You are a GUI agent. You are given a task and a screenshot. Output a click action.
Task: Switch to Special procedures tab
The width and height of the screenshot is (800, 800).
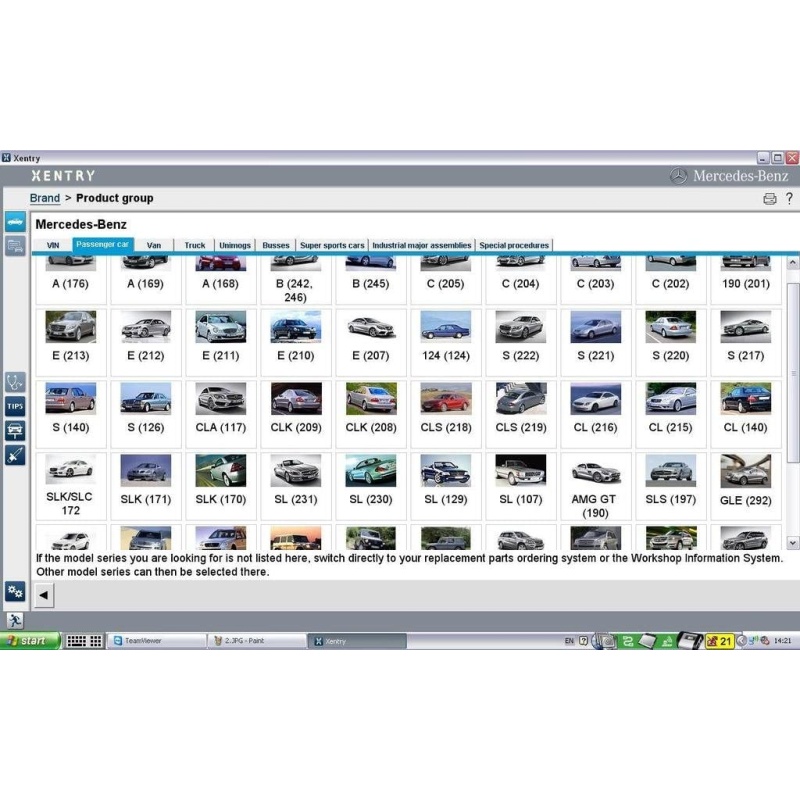pyautogui.click(x=514, y=245)
